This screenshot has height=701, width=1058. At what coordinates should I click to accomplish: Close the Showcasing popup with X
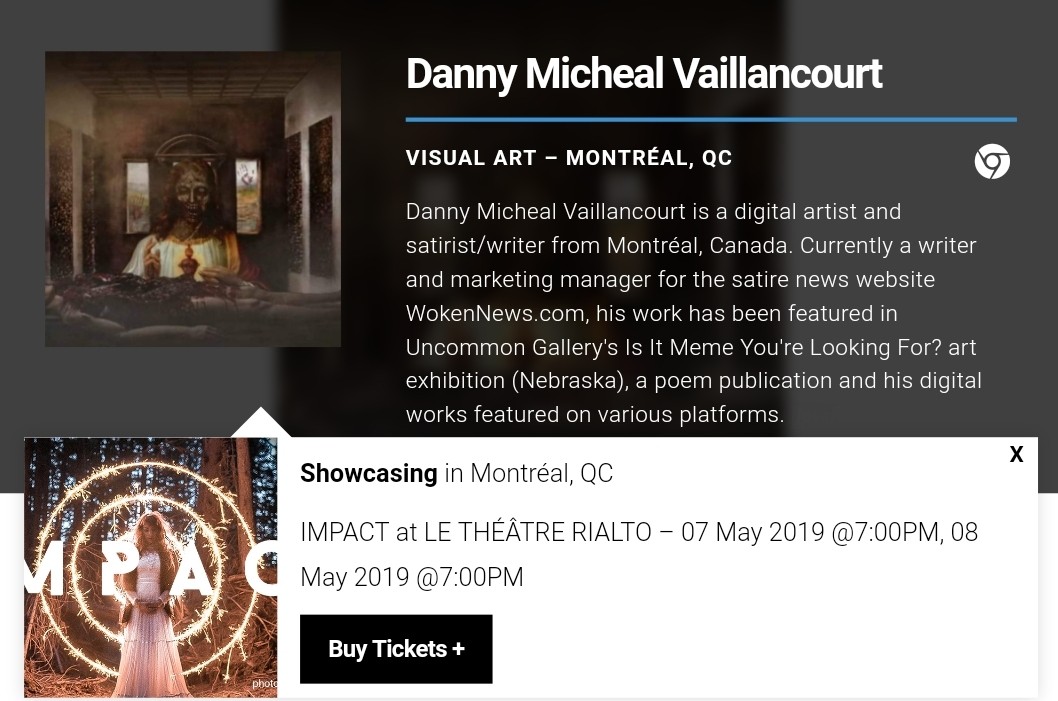pyautogui.click(x=1016, y=454)
